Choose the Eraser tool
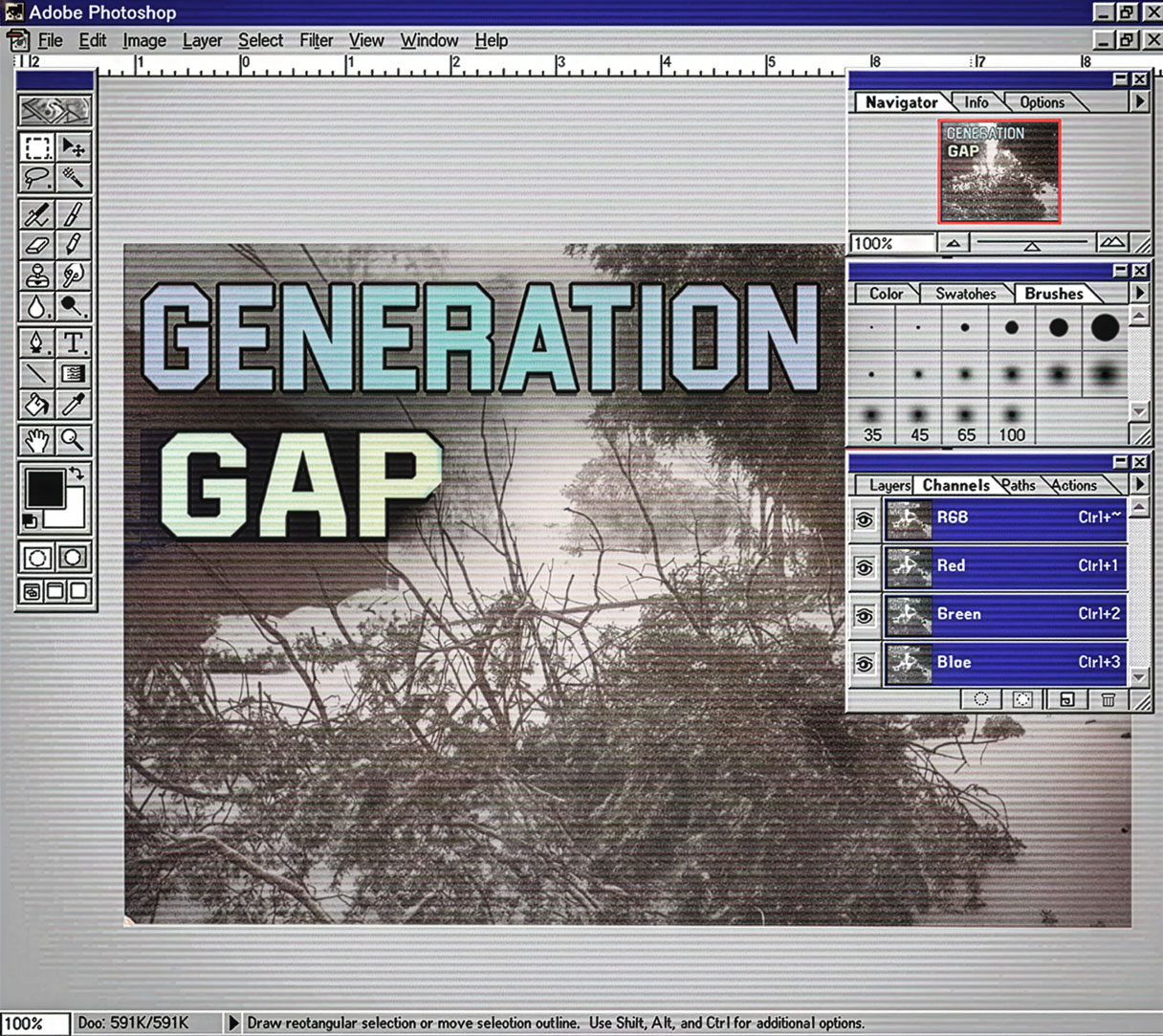 click(x=37, y=245)
